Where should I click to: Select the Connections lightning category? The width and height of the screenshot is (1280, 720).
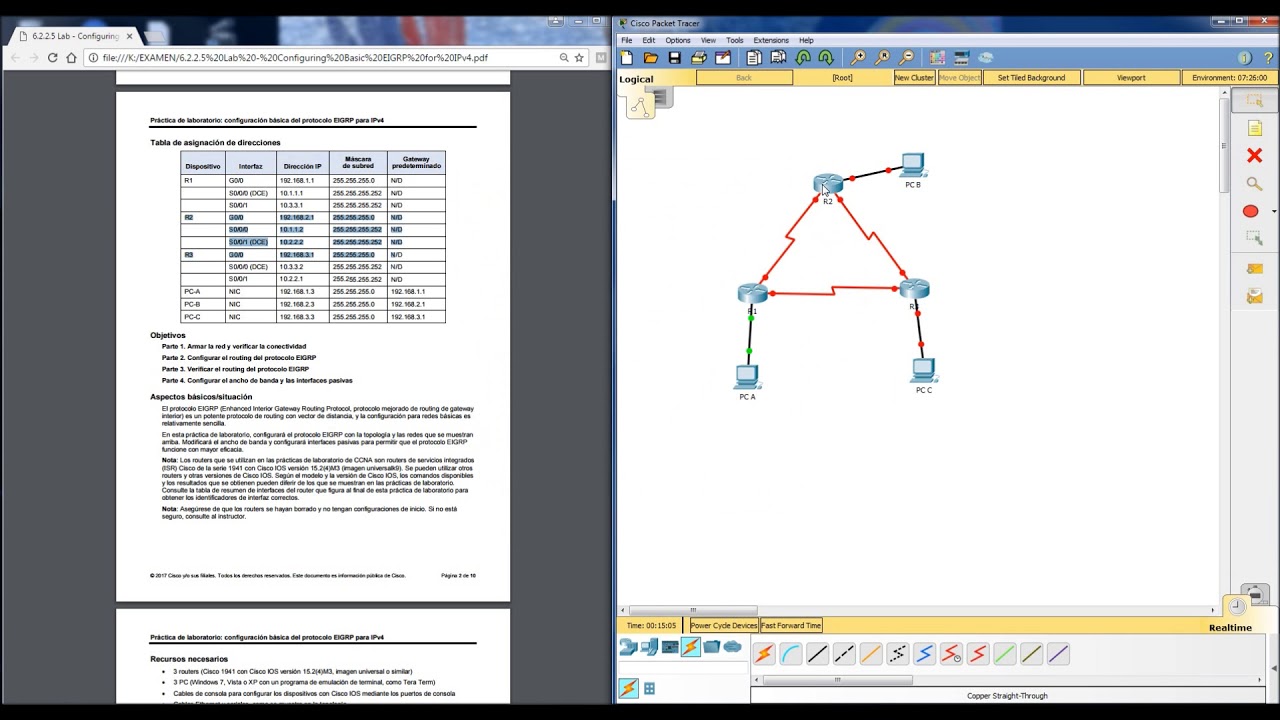690,647
